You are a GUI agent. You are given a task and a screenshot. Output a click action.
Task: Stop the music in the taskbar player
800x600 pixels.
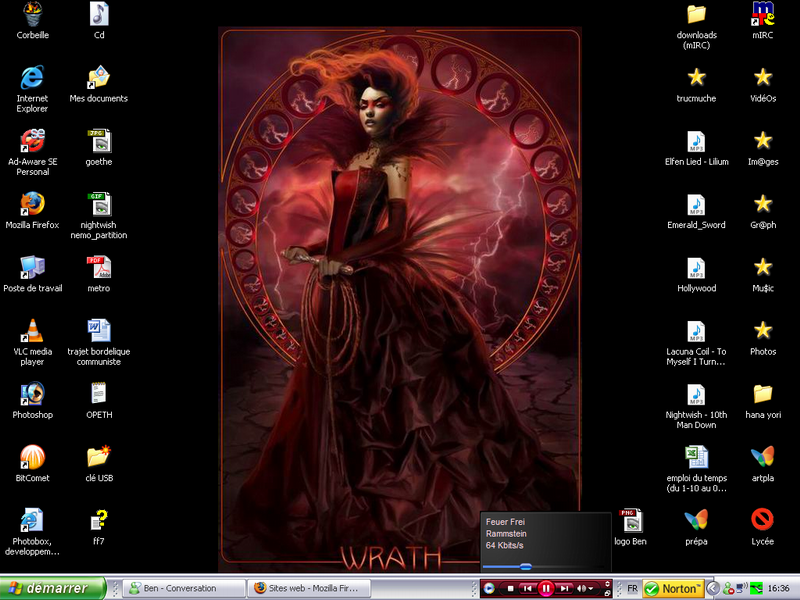pyautogui.click(x=510, y=589)
